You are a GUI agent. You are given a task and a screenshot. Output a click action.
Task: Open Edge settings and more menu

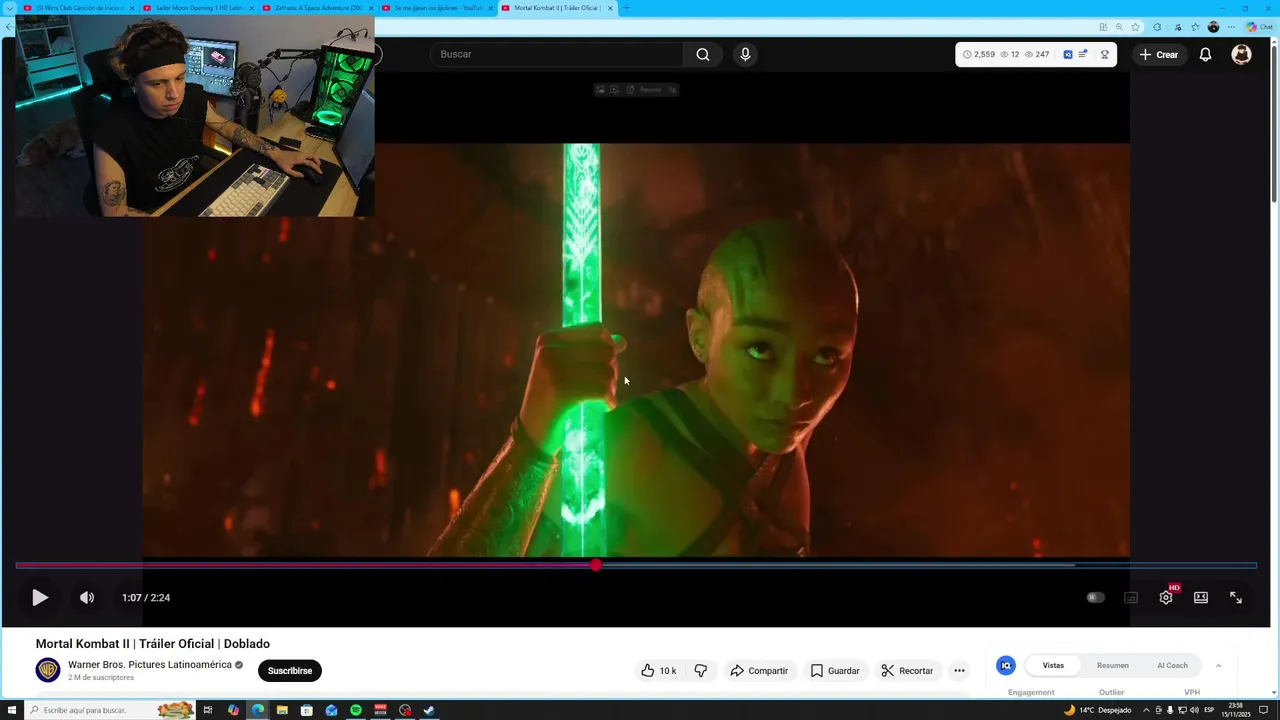tap(1231, 27)
